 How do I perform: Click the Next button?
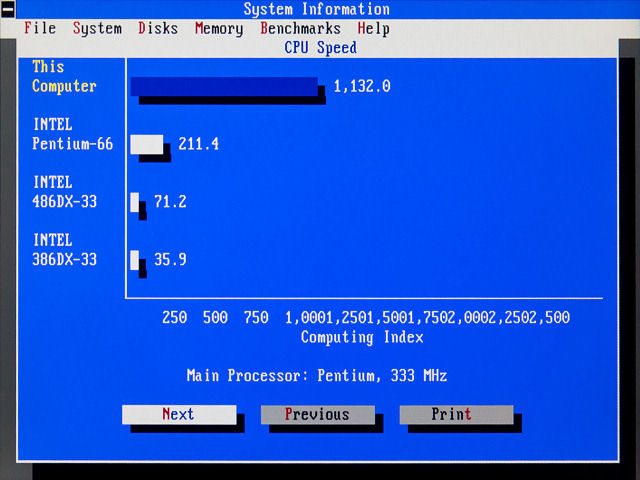[x=179, y=414]
